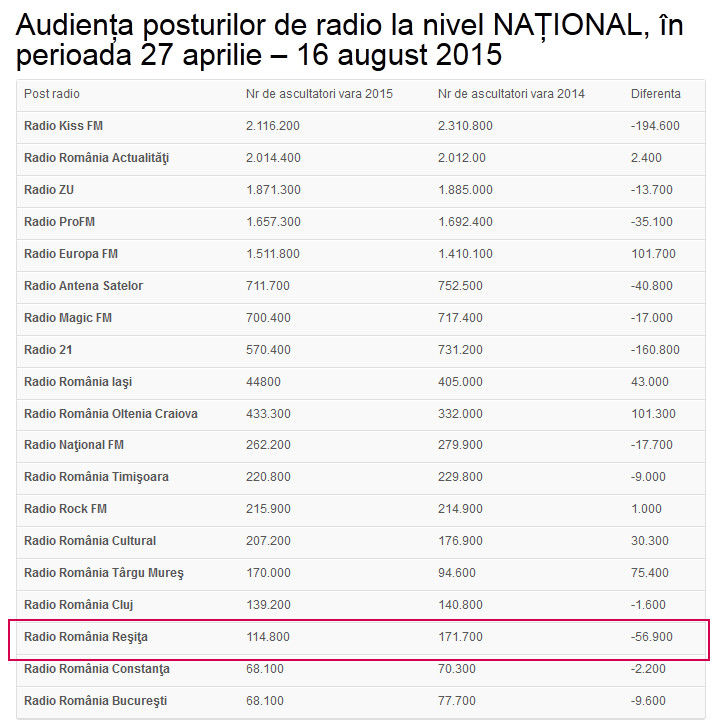This screenshot has height=724, width=722.
Task: Select Radio România Oltenia Craiova row
Action: 111,414
